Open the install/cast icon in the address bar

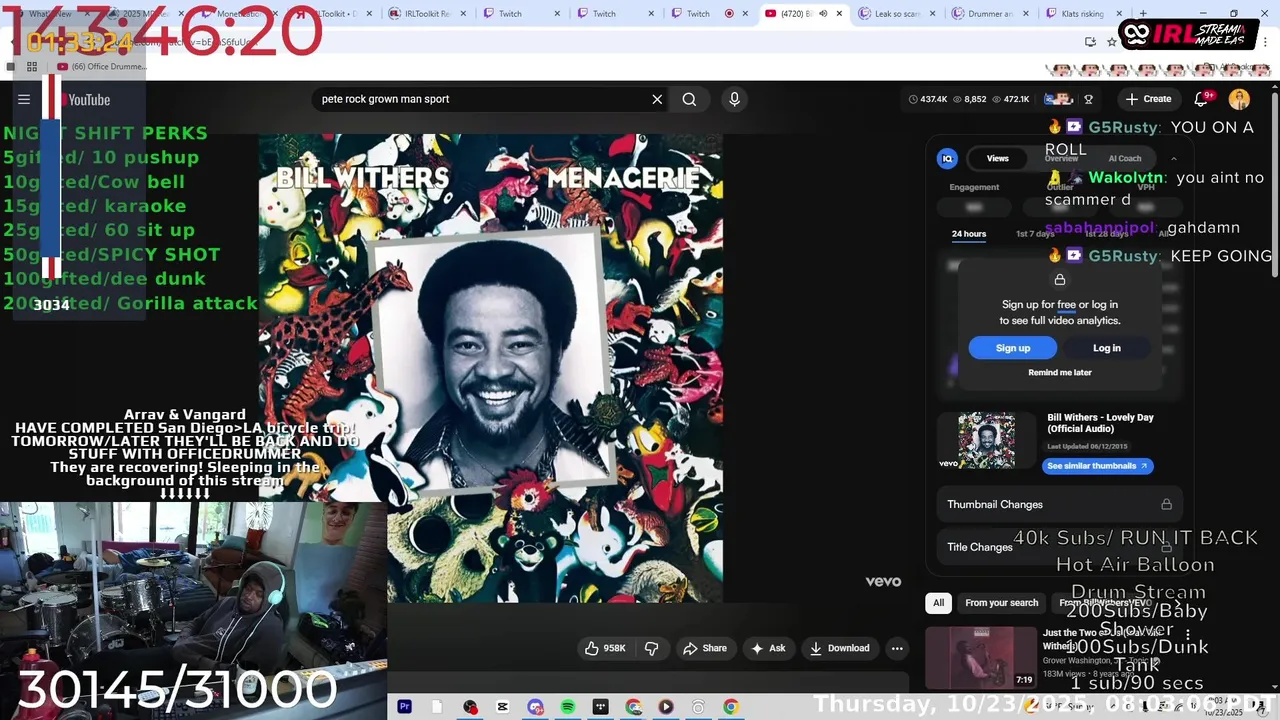1090,42
